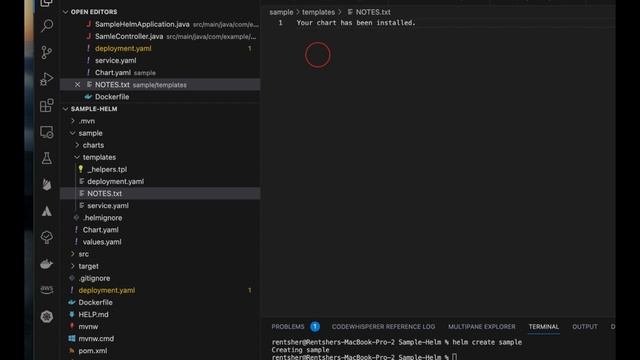Collapse the SAMPLE-HELM project section

(65, 109)
